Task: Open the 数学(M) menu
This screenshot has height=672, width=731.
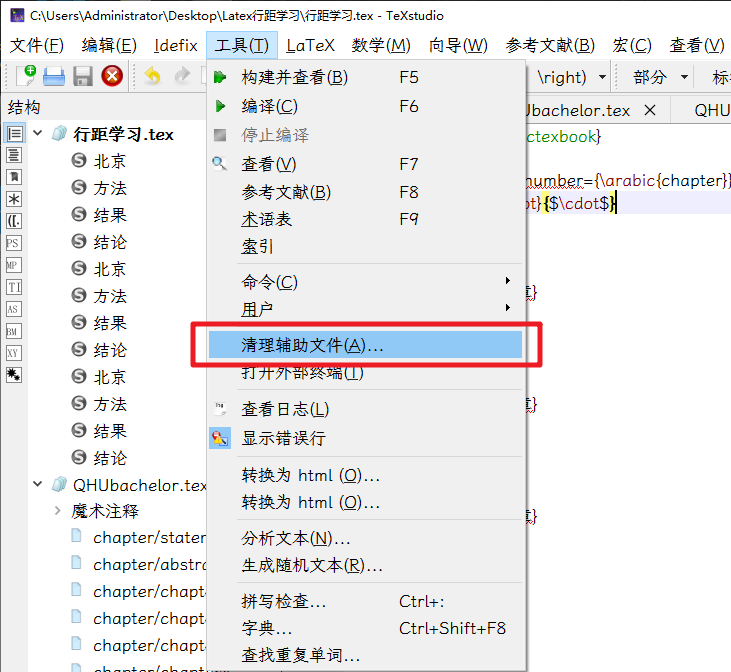Action: point(381,45)
